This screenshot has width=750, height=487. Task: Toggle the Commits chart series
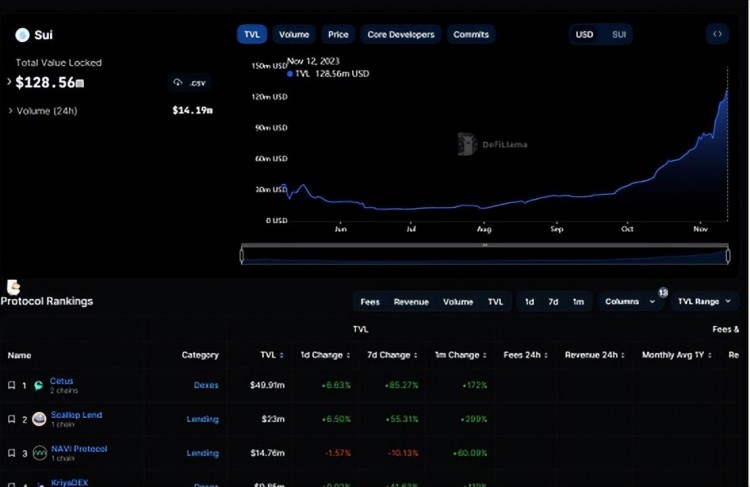(471, 34)
